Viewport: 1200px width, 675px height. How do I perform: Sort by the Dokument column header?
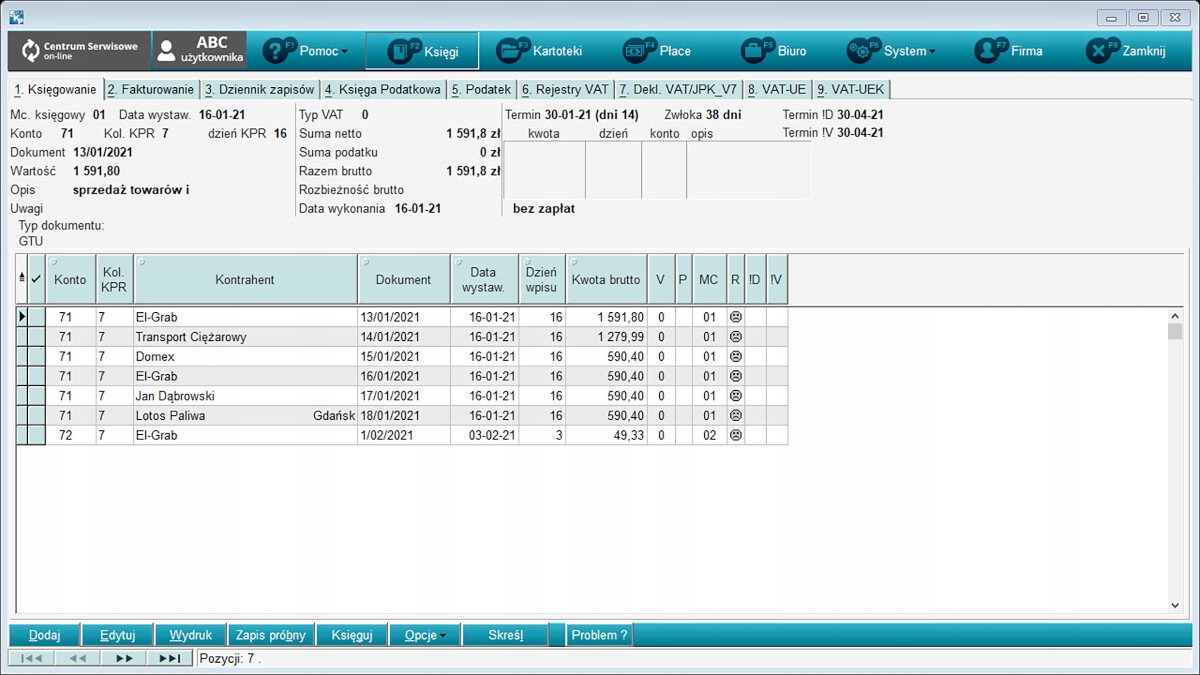click(404, 280)
